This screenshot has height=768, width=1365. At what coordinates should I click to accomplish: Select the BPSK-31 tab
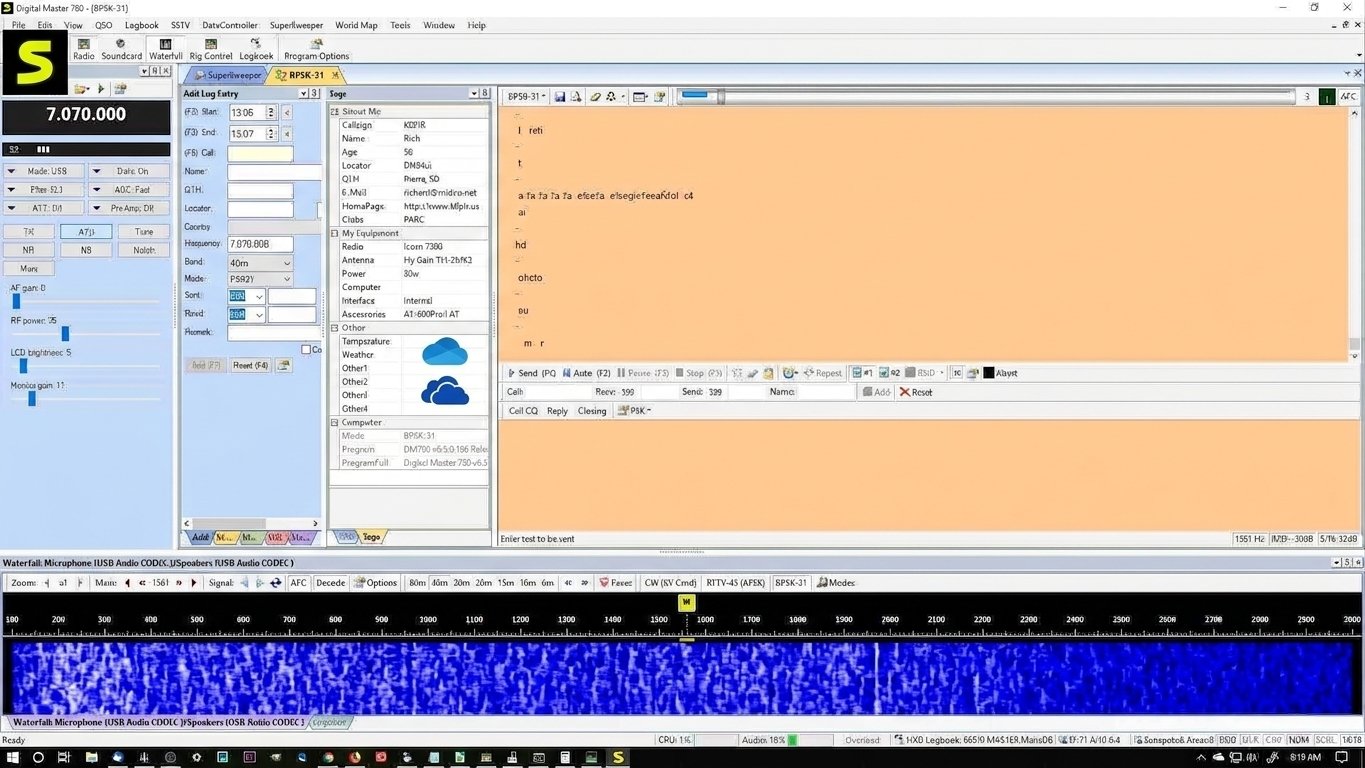click(x=306, y=75)
